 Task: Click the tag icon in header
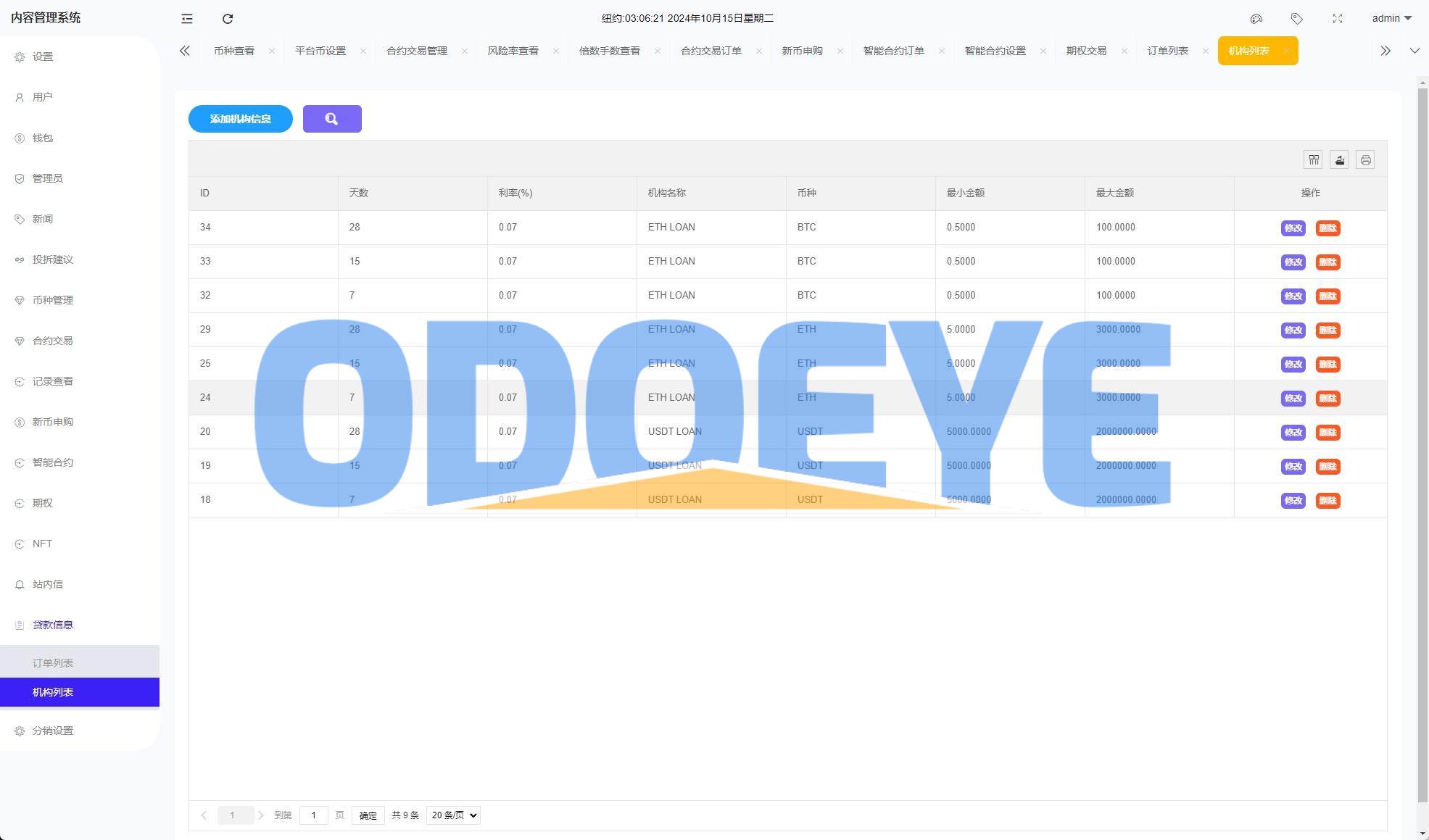coord(1297,18)
